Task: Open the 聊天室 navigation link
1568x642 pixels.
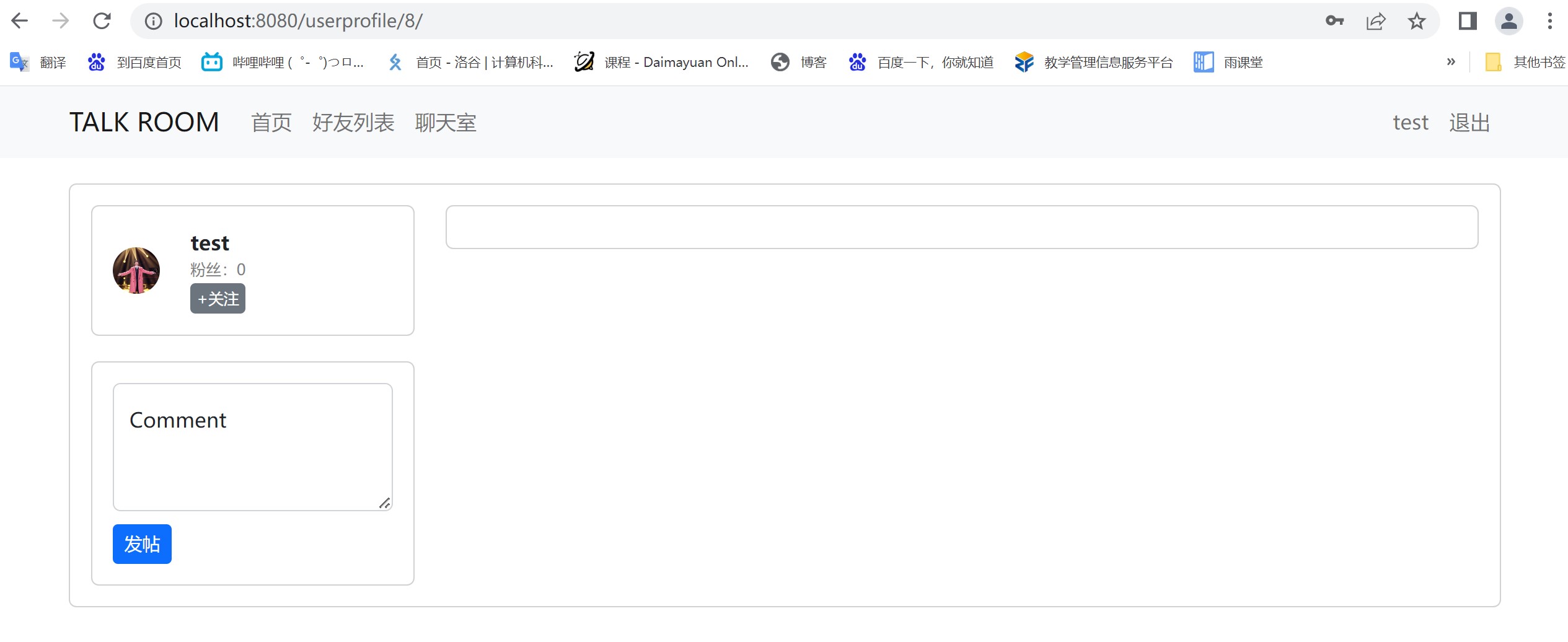Action: click(x=445, y=122)
